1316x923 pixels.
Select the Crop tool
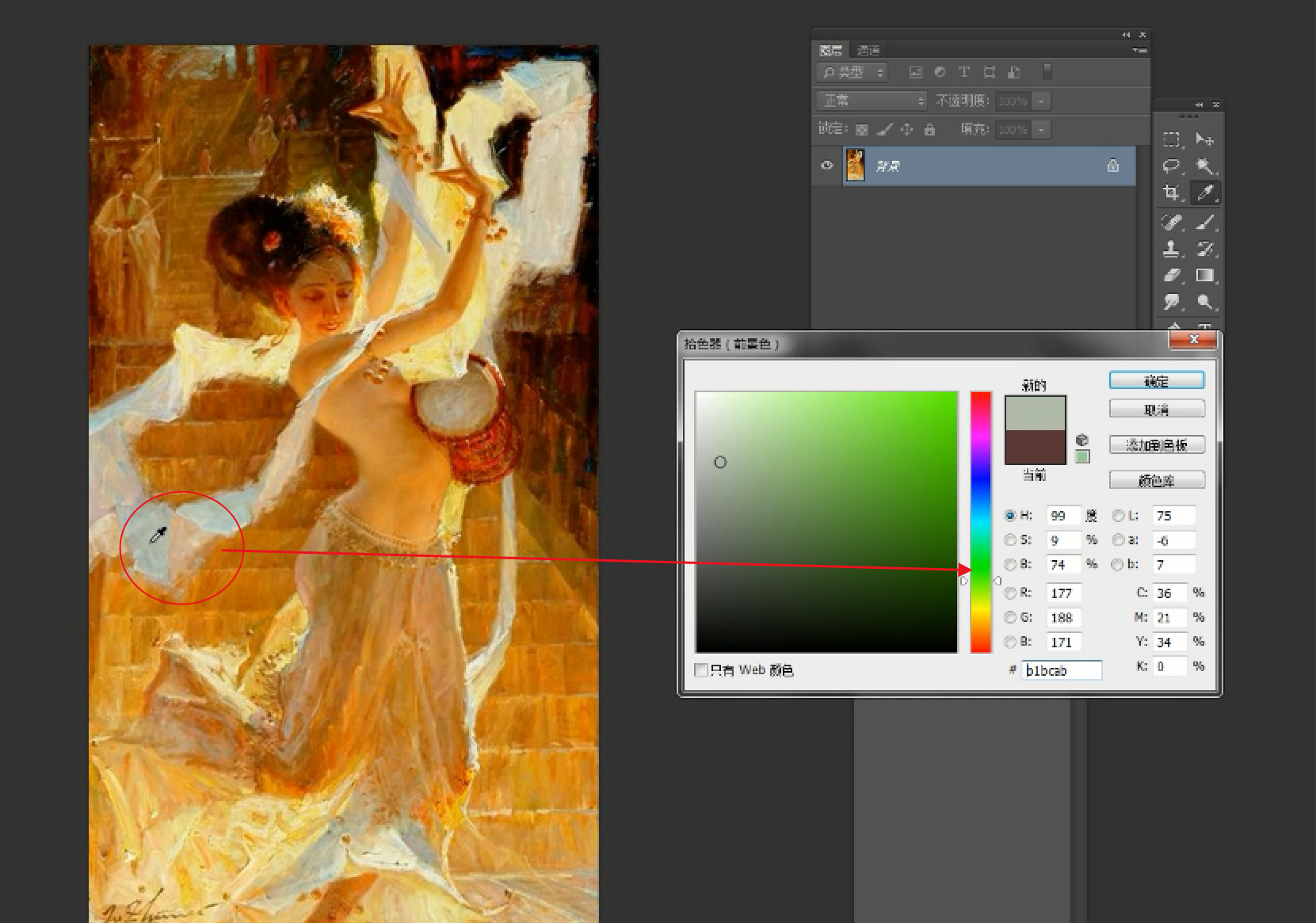point(1171,193)
